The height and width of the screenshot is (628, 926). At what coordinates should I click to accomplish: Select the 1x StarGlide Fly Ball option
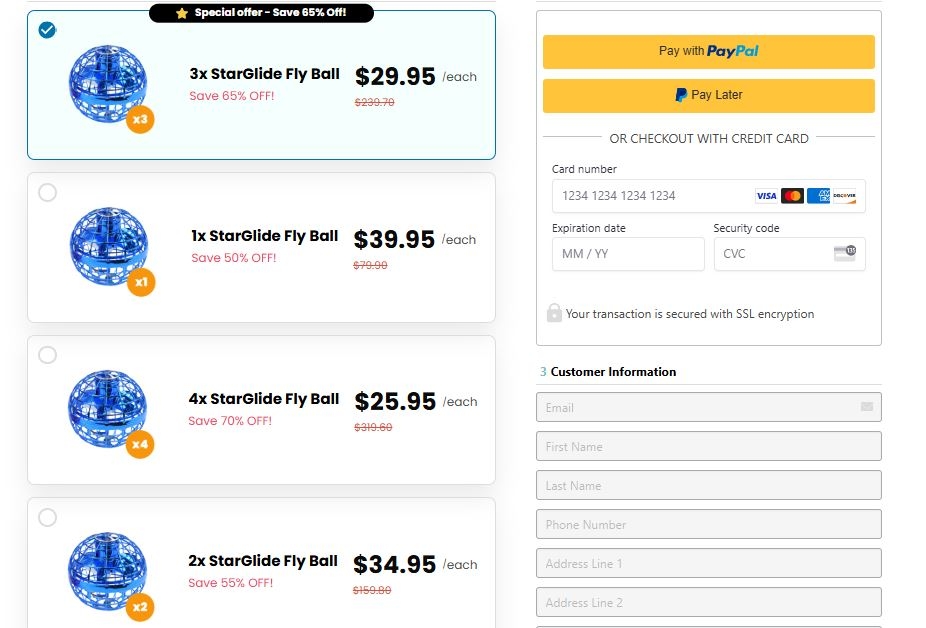pyautogui.click(x=48, y=192)
